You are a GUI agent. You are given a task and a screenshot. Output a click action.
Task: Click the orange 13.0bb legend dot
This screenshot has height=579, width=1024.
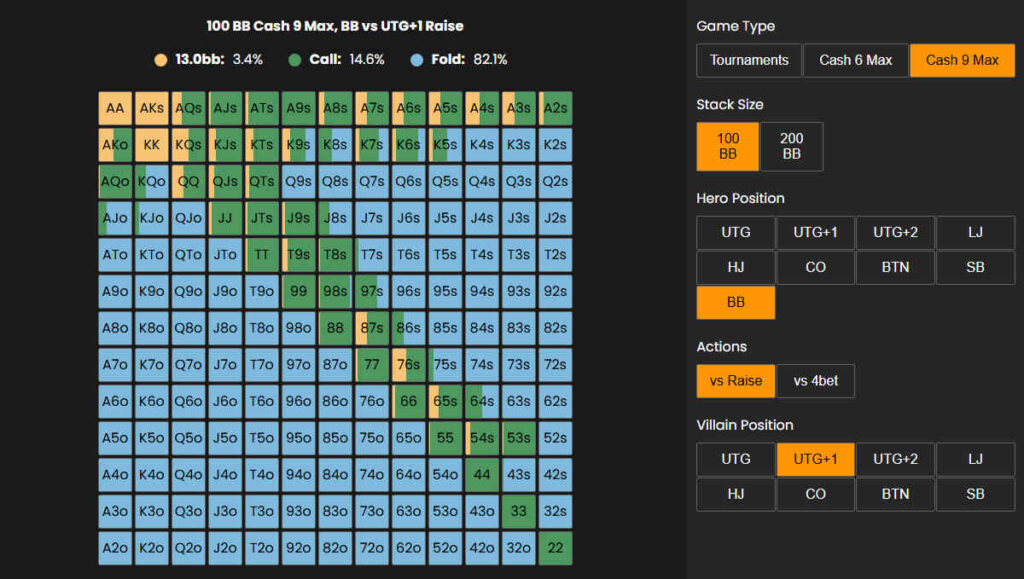pyautogui.click(x=161, y=60)
